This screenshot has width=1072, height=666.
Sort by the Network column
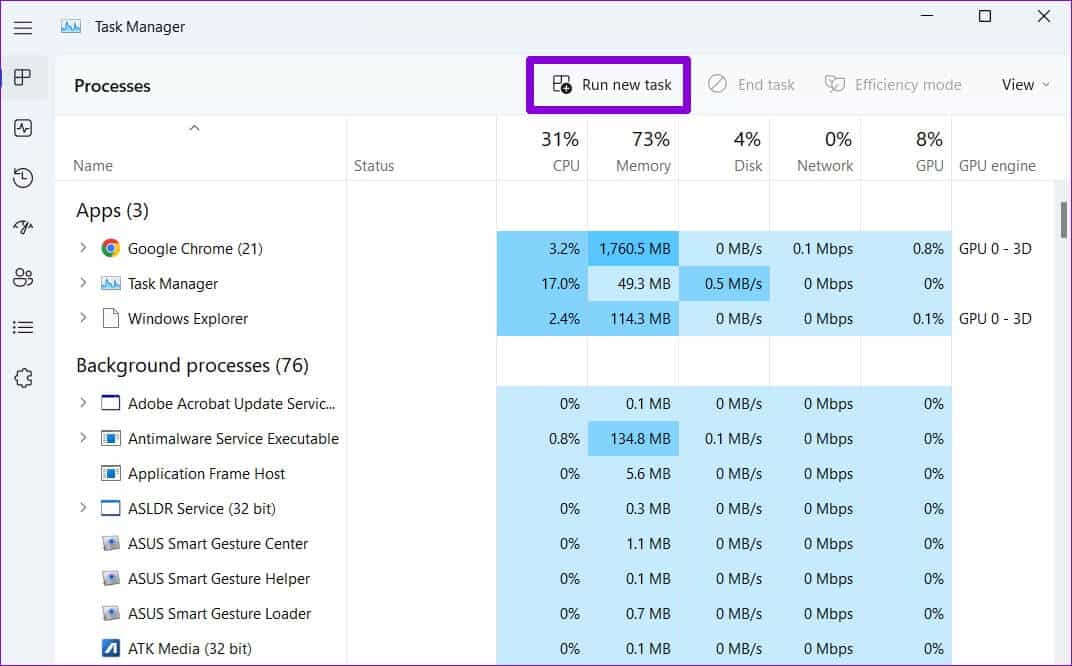(815, 150)
